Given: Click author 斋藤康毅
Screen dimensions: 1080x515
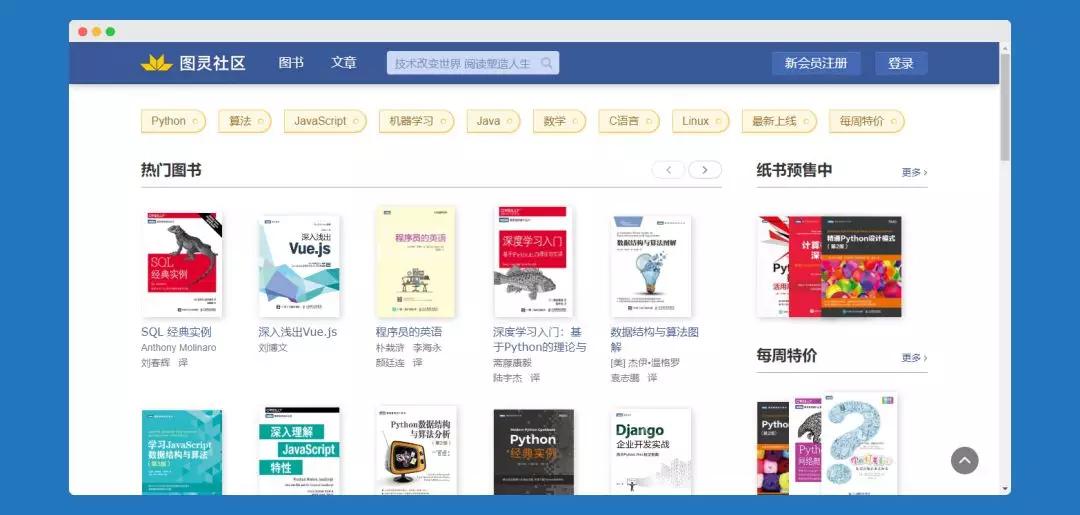Looking at the screenshot, I should [x=512, y=363].
